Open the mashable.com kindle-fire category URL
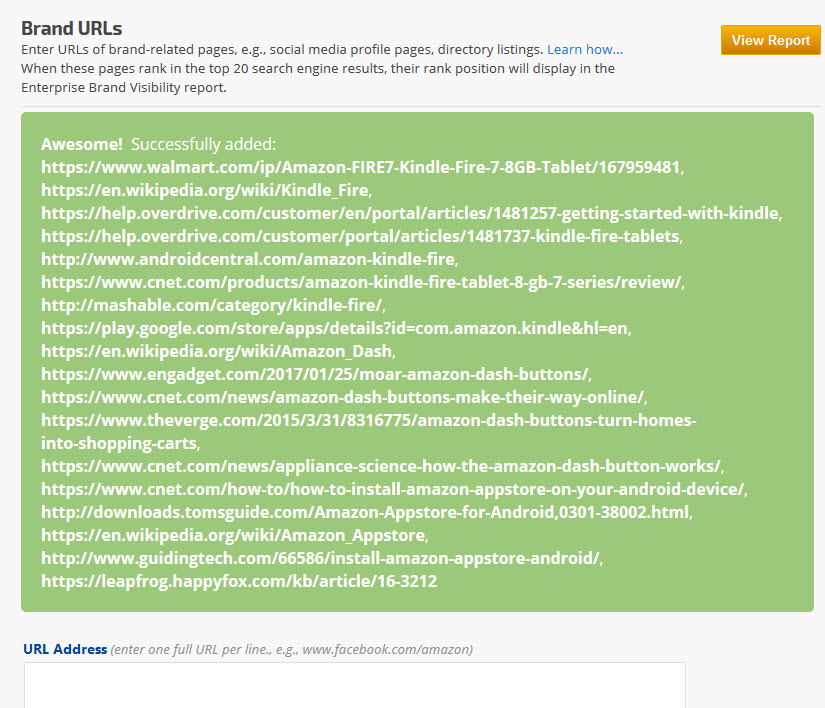Screen dimensions: 825x708 212,305
